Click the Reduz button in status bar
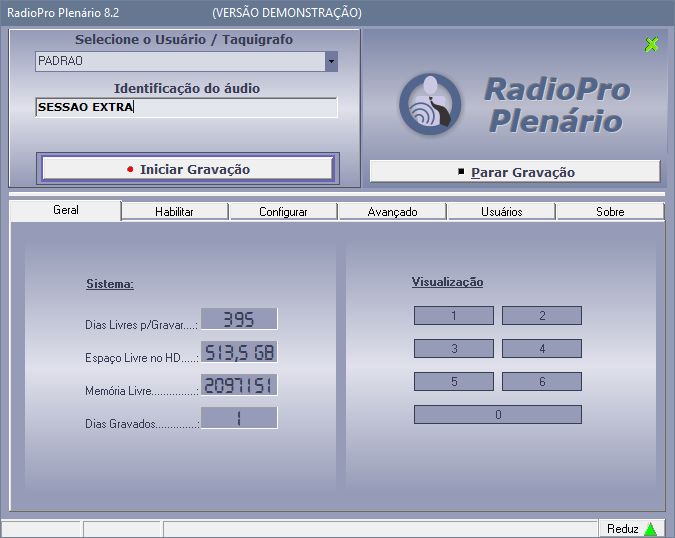675x538 pixels. (631, 529)
